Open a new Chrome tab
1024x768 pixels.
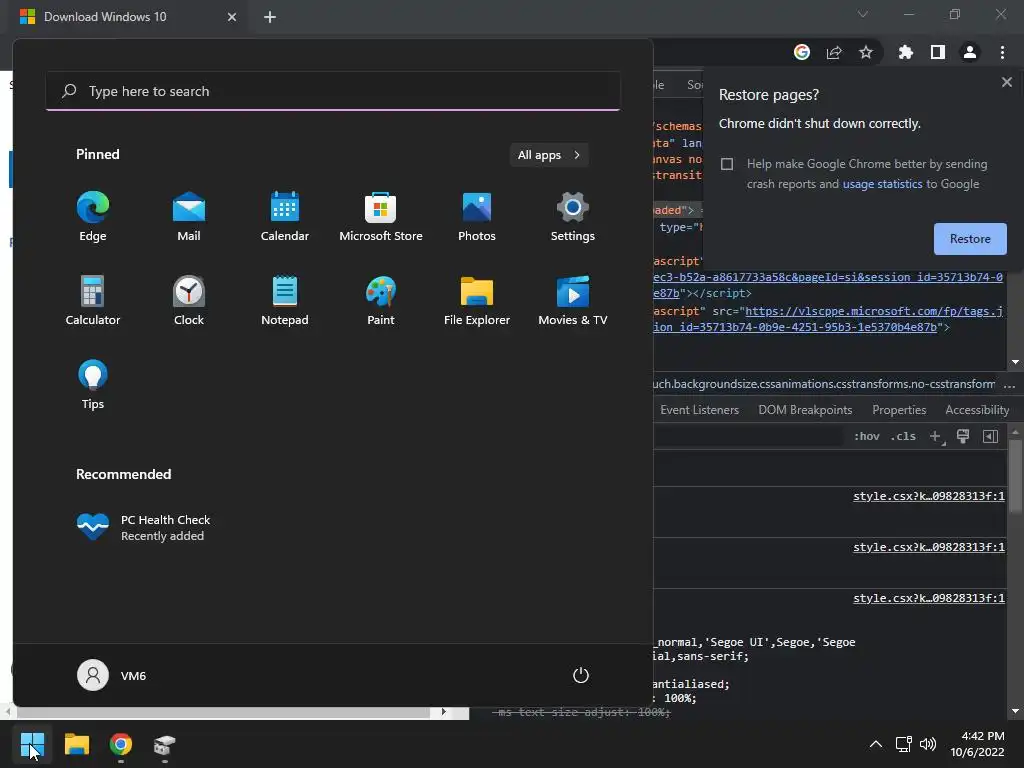point(270,17)
